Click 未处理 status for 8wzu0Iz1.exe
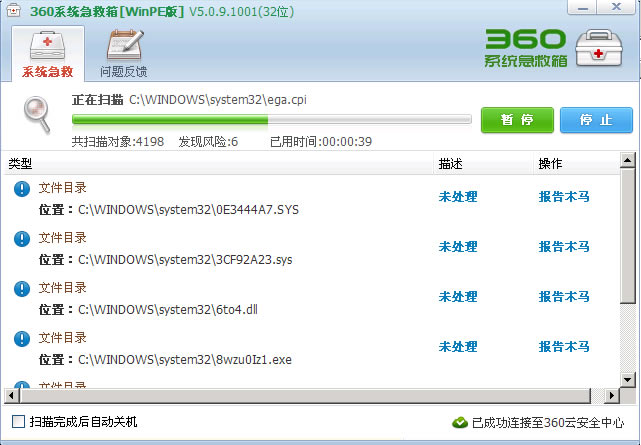The height and width of the screenshot is (445, 641). 458,347
